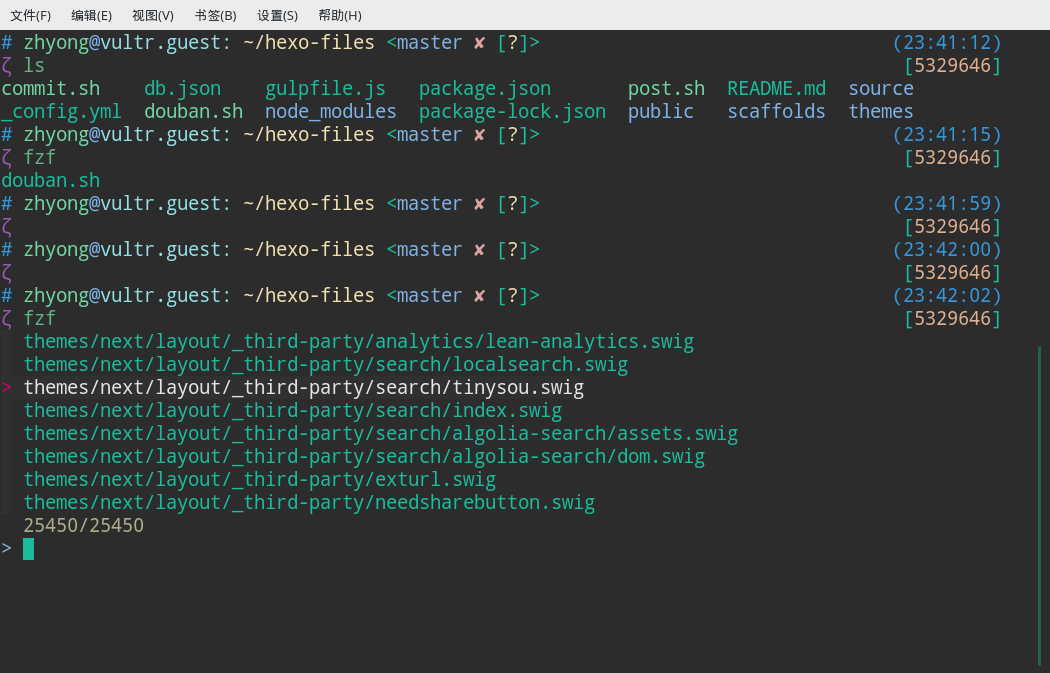This screenshot has height=673, width=1050.
Task: Click the package.json filename in ls output
Action: (x=485, y=88)
